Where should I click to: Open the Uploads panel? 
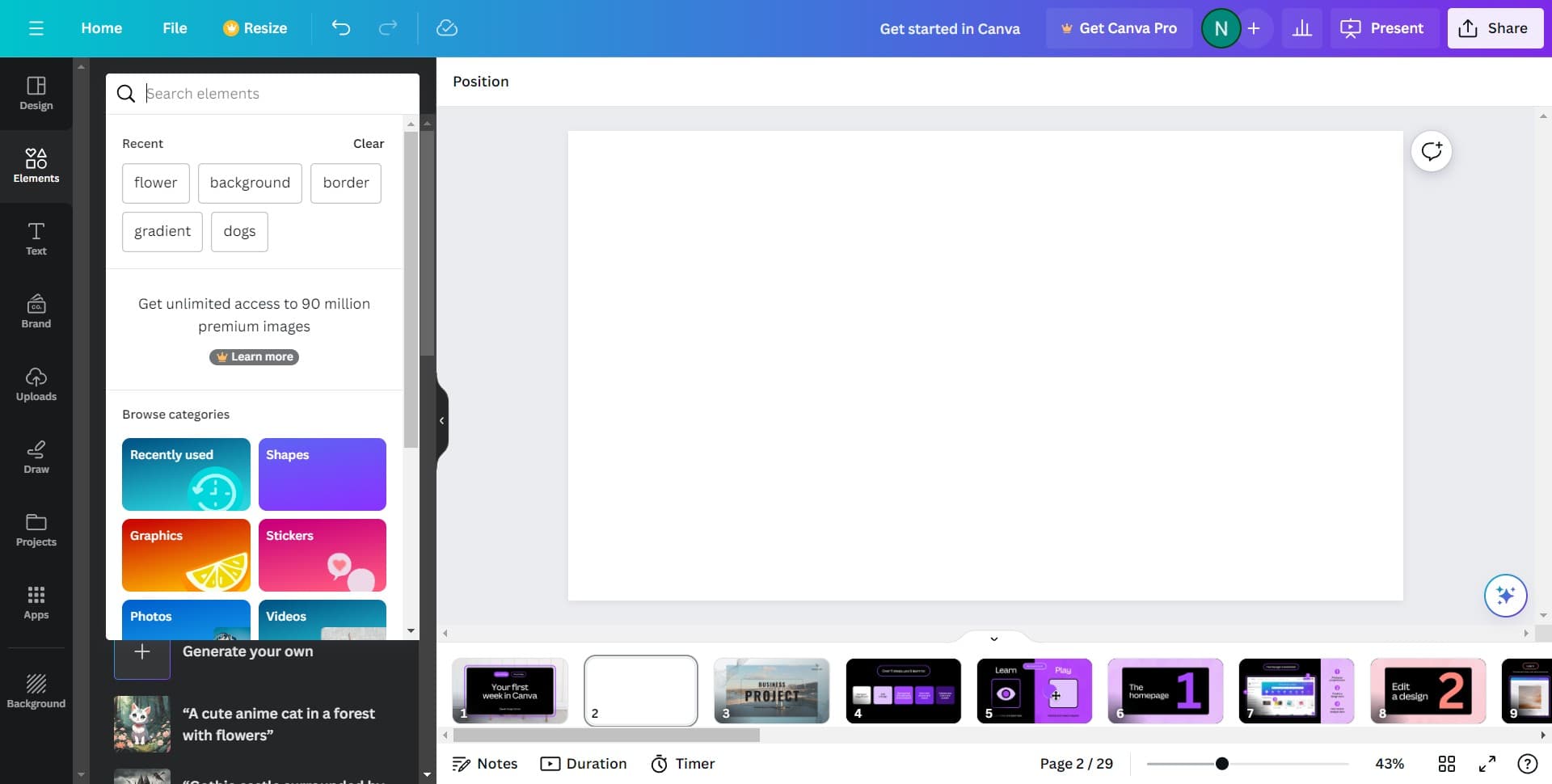tap(36, 384)
